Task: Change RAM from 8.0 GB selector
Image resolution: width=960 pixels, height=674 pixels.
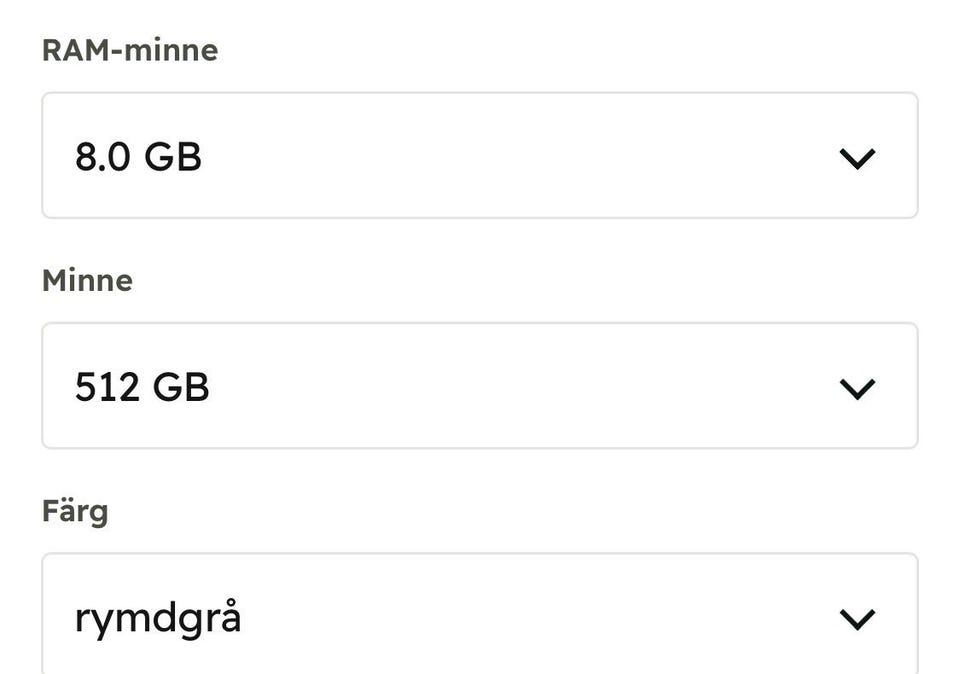Action: (480, 155)
